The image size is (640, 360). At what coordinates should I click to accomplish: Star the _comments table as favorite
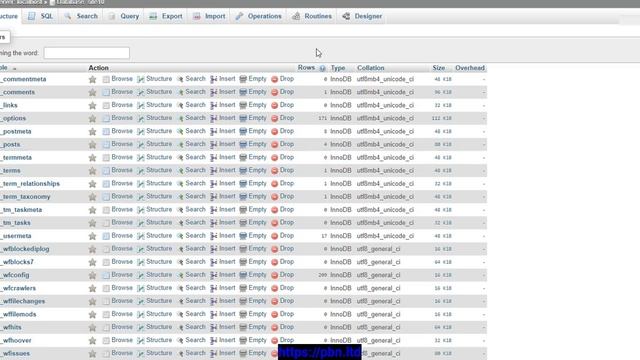(x=93, y=92)
